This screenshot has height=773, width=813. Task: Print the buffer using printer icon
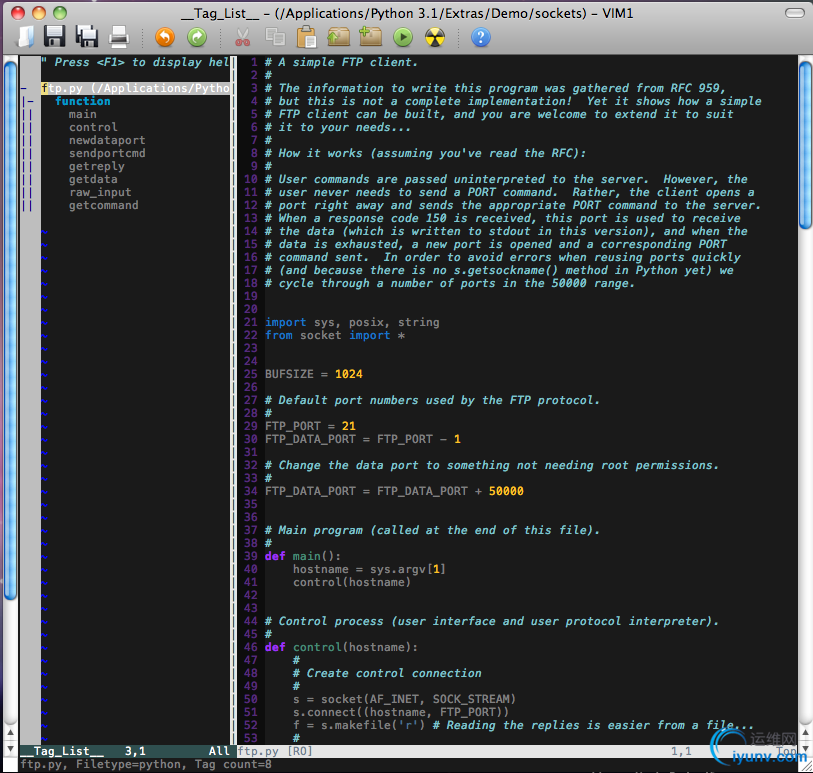(119, 37)
